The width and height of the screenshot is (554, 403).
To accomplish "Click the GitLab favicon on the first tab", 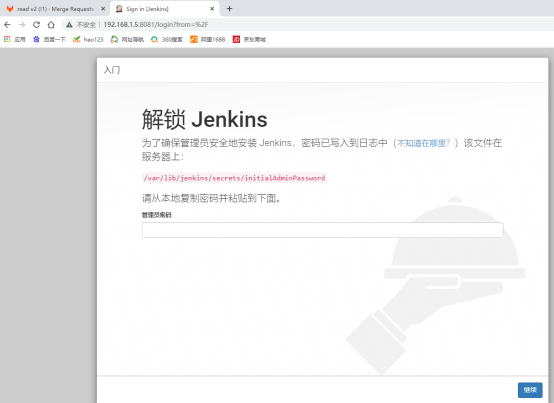I will coord(10,9).
